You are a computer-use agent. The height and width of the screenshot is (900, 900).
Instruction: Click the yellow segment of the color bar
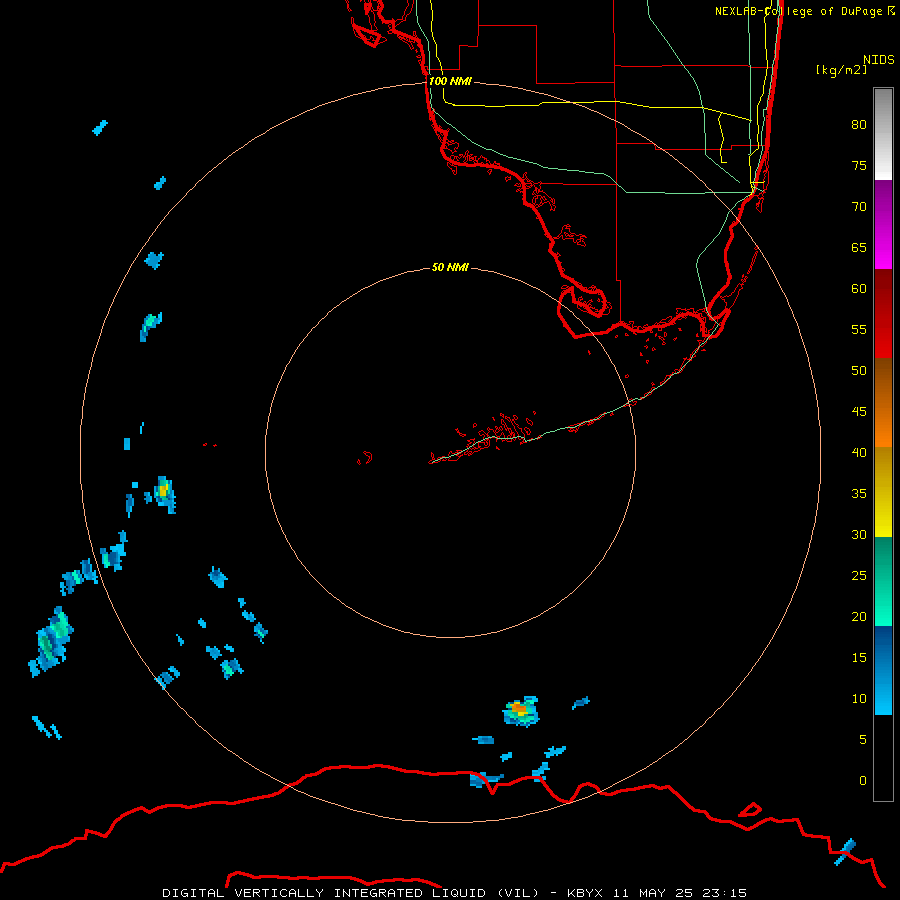[x=883, y=492]
